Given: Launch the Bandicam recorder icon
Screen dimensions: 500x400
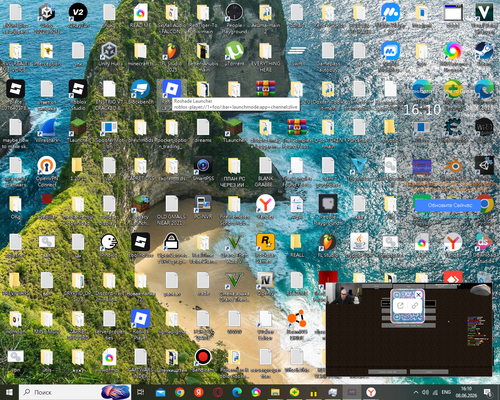Looking at the screenshot, I should [x=203, y=357].
